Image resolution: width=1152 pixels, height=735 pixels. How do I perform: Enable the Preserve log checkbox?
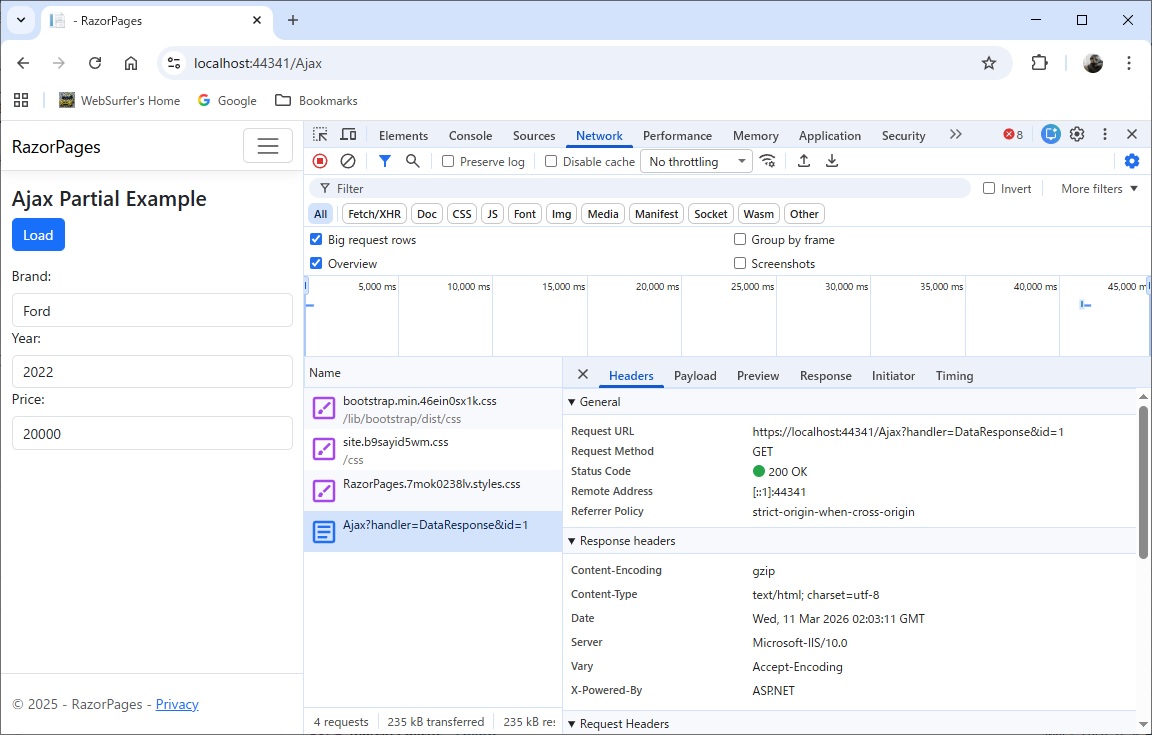point(448,162)
